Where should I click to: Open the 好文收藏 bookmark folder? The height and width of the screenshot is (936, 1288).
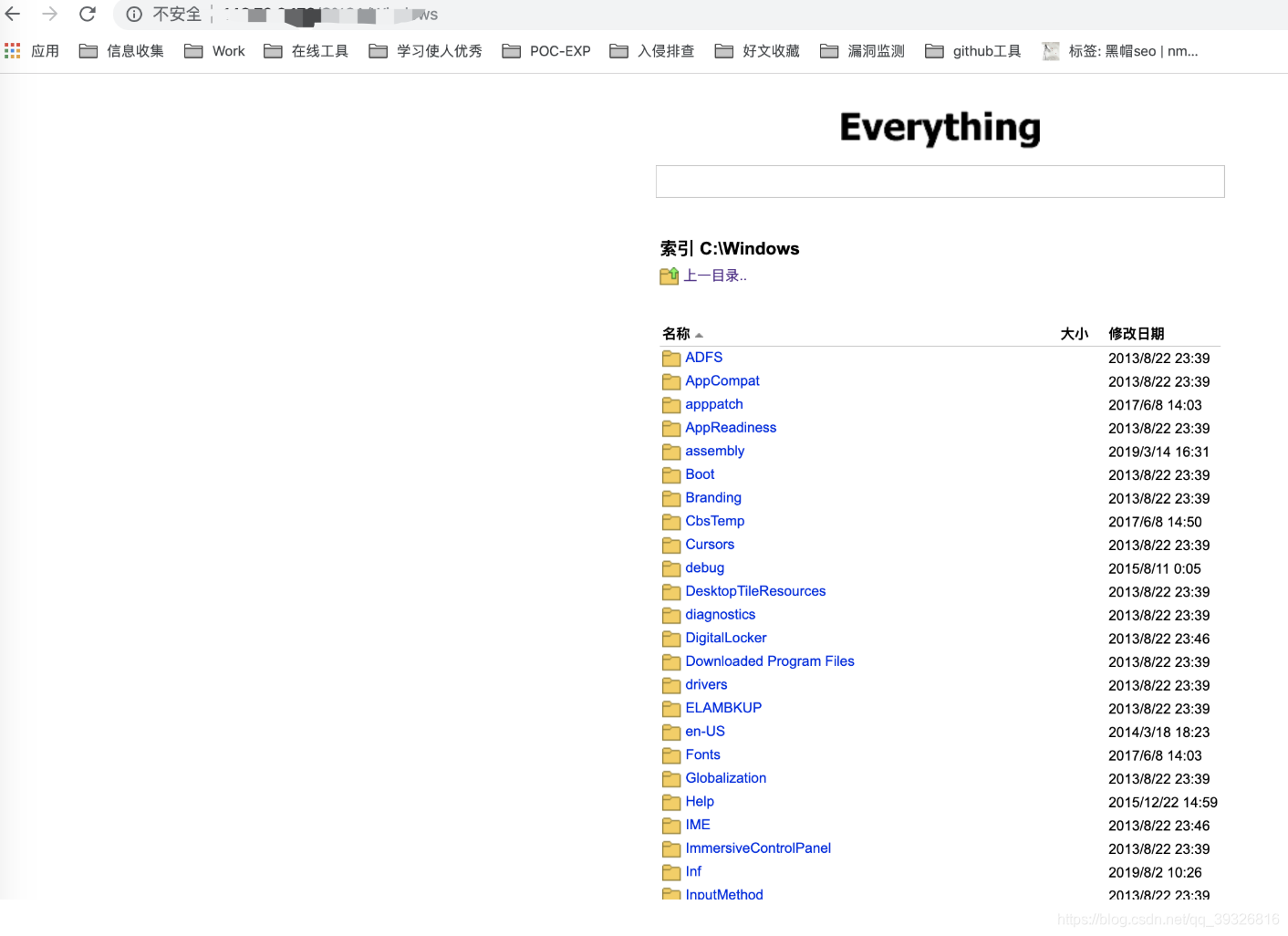pyautogui.click(x=757, y=51)
